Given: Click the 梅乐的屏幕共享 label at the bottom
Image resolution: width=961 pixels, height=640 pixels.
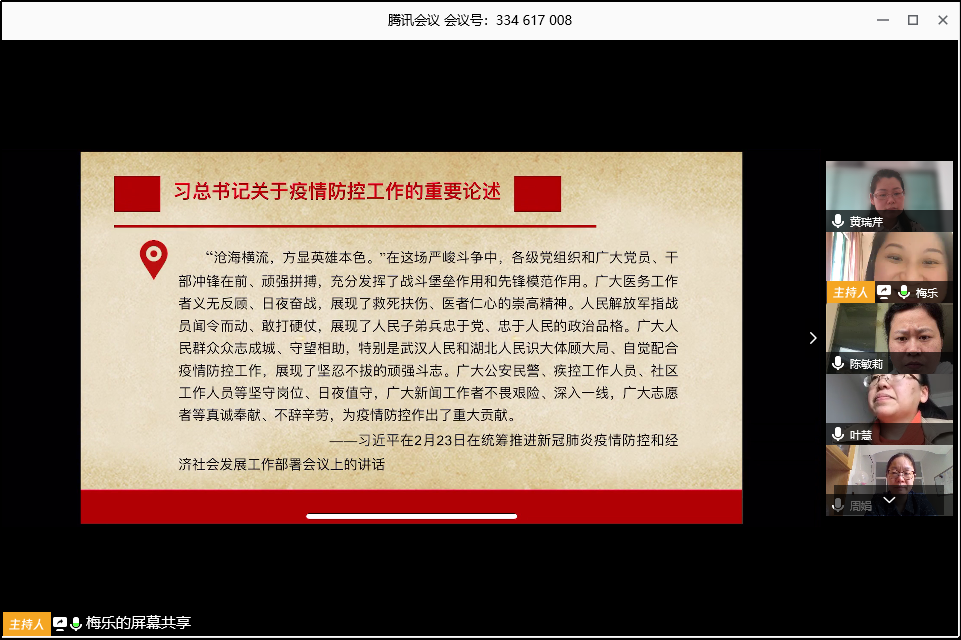Looking at the screenshot, I should tap(138, 623).
